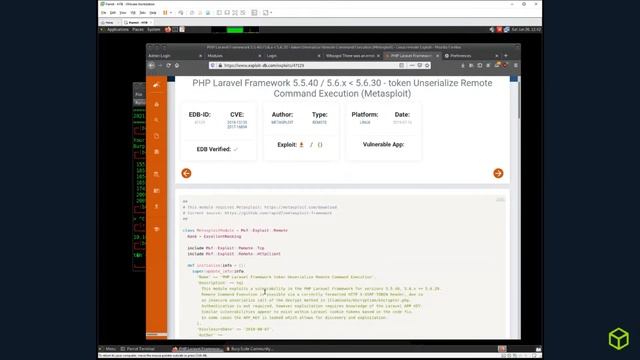Open VMware View menu

click(x=122, y=13)
